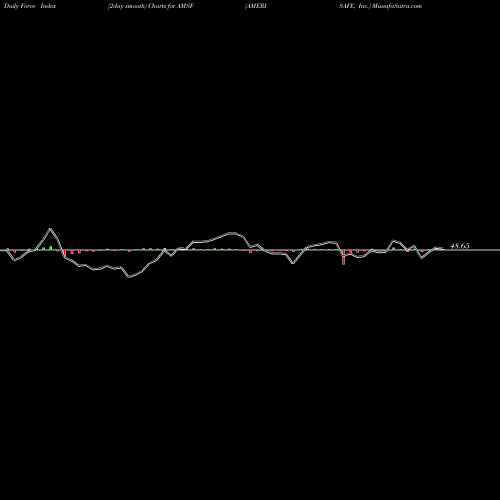Click the tallest red force bar
Screen dimensions: 500x500
[344, 257]
